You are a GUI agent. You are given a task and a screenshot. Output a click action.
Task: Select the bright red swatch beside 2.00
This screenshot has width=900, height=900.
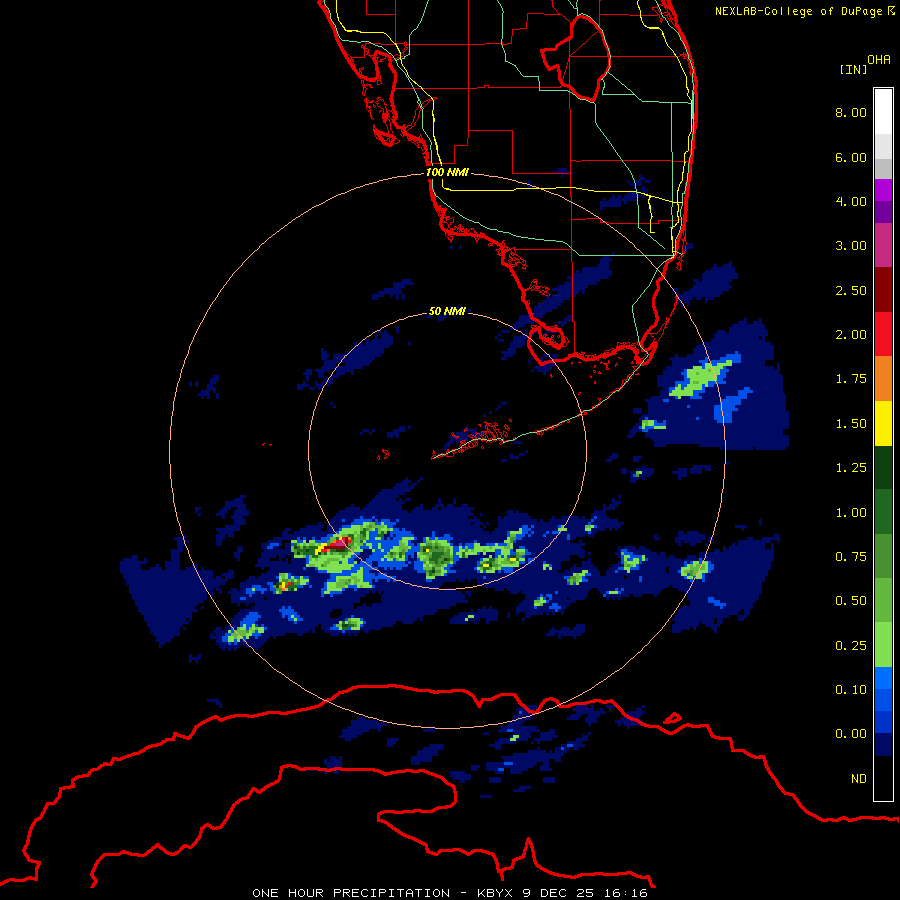[883, 334]
